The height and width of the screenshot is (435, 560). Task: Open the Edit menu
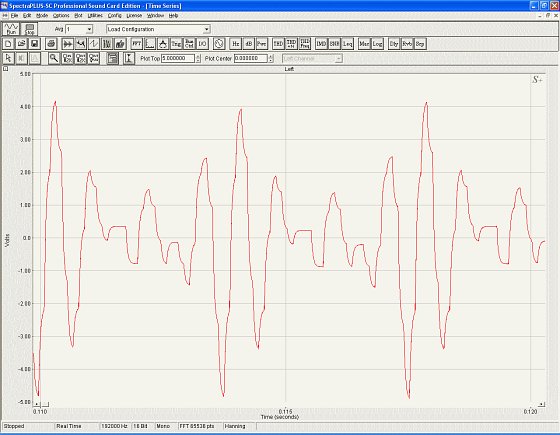tap(27, 16)
